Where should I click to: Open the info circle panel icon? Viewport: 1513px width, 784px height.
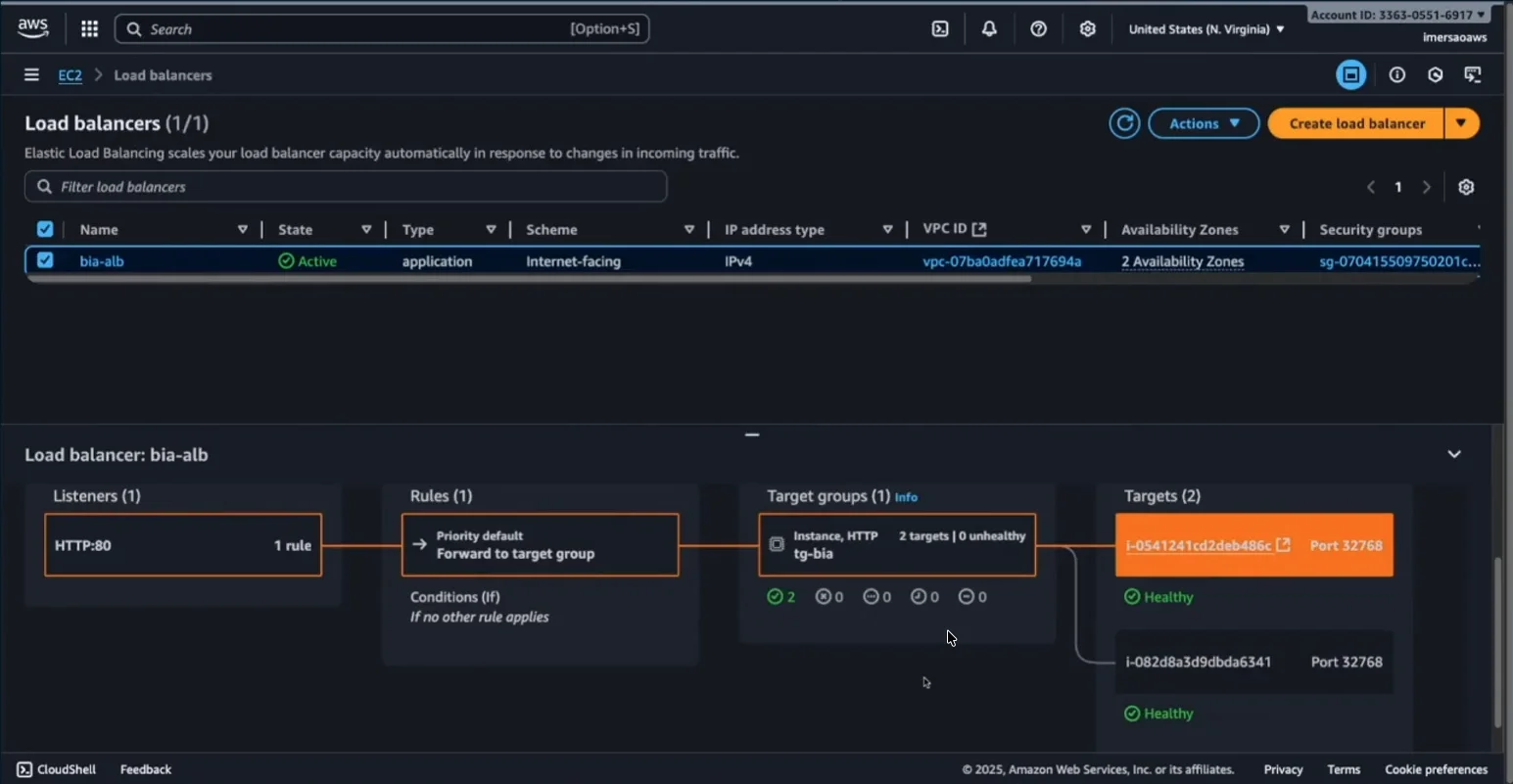pos(1397,74)
